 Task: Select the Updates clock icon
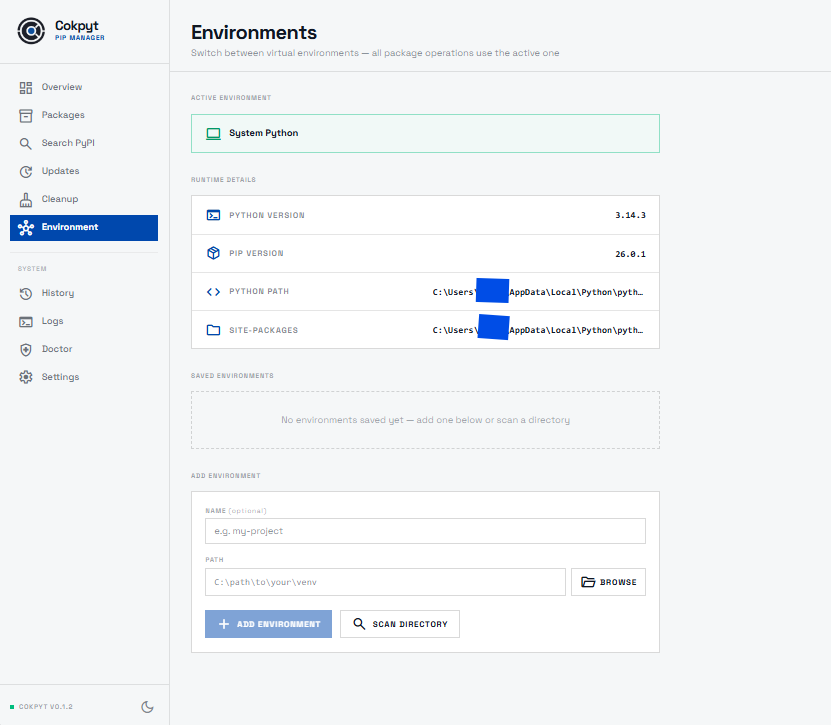[x=26, y=171]
